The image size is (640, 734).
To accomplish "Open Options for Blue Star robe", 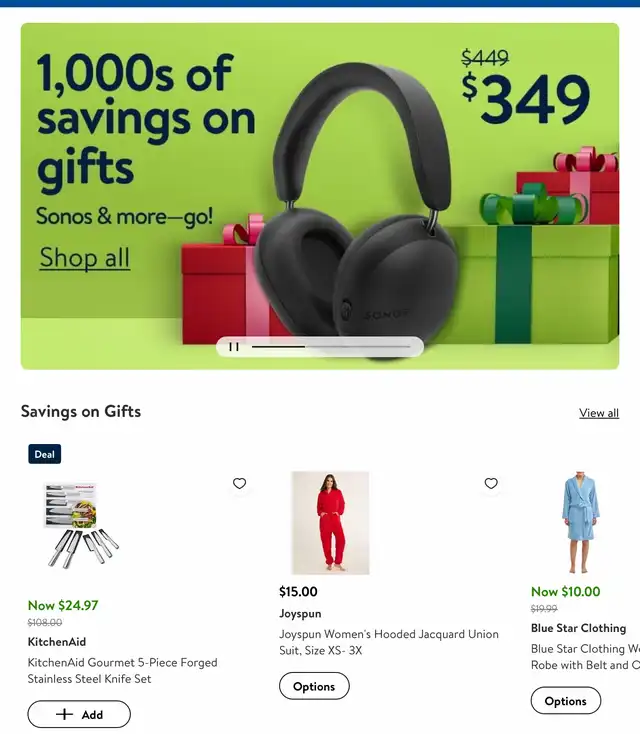I will [x=566, y=701].
